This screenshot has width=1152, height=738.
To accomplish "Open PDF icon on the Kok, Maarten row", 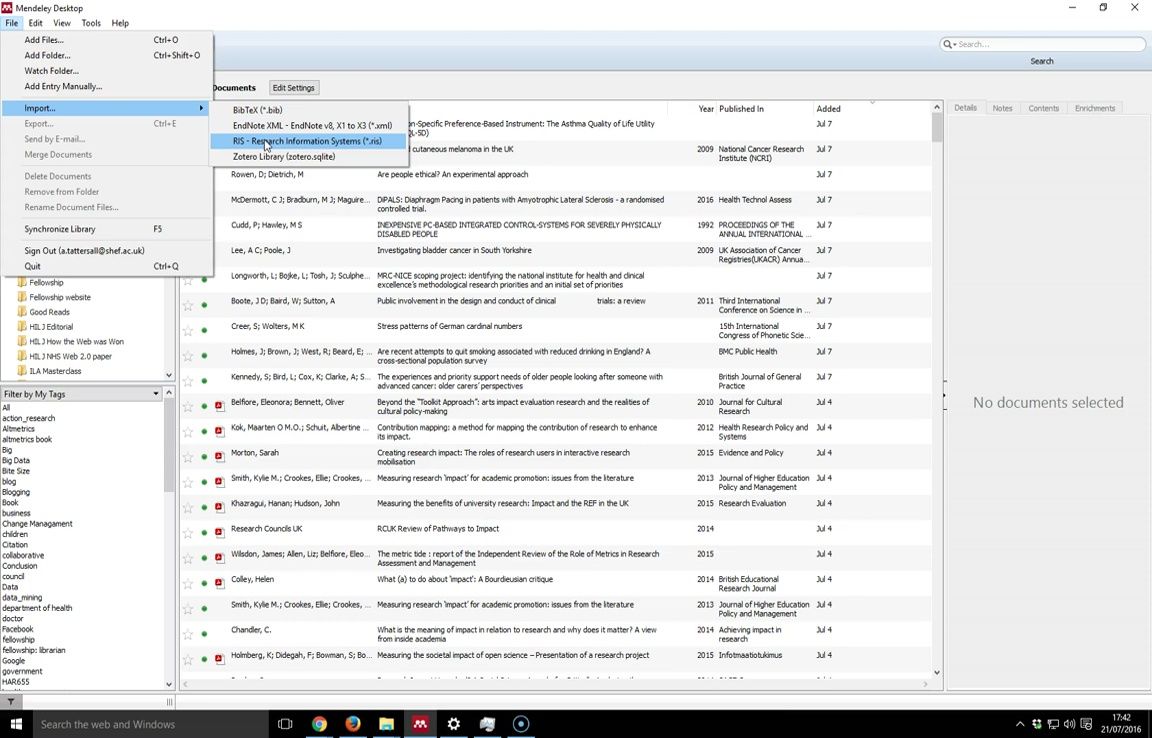I will 220,431.
